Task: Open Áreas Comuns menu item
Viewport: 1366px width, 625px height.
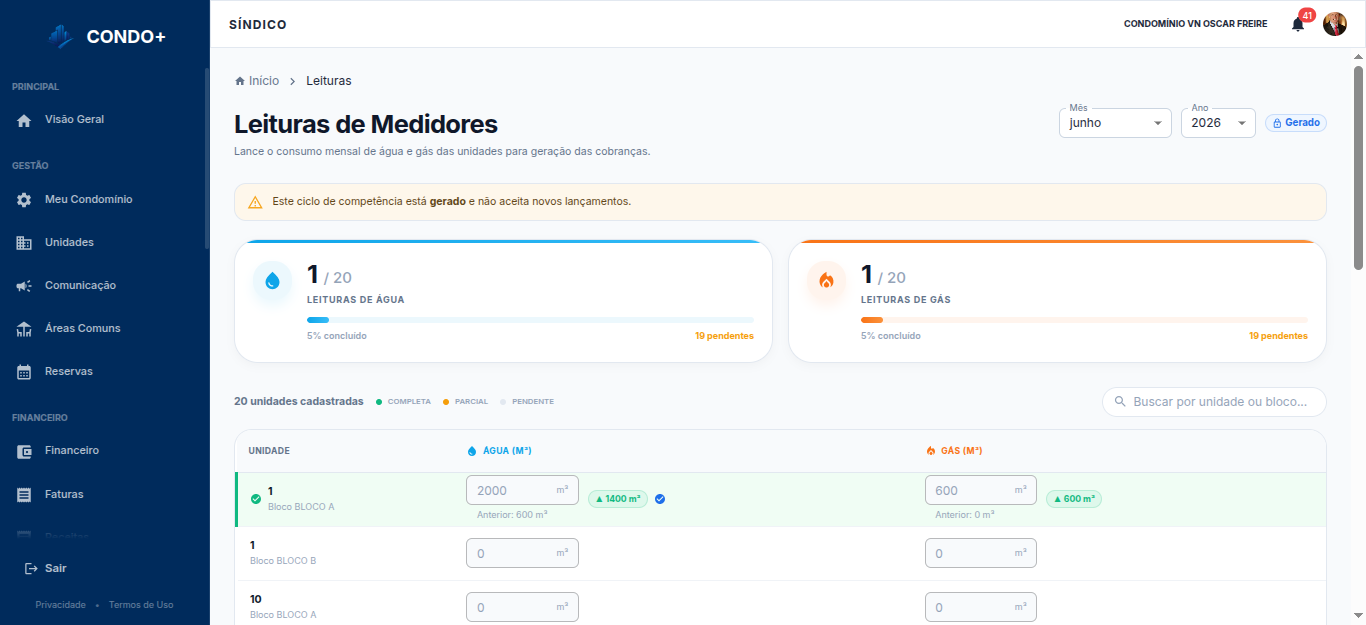Action: pos(105,329)
